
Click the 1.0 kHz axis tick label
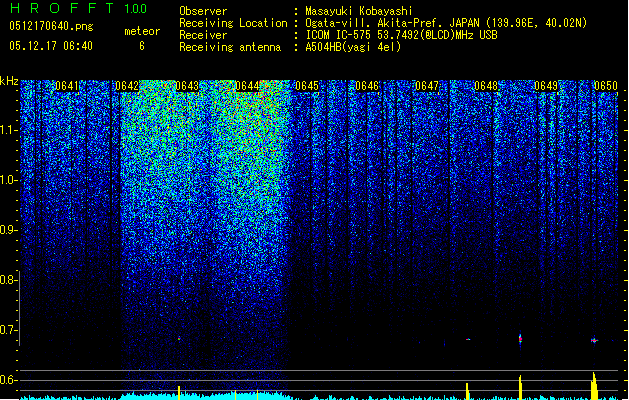[8, 180]
